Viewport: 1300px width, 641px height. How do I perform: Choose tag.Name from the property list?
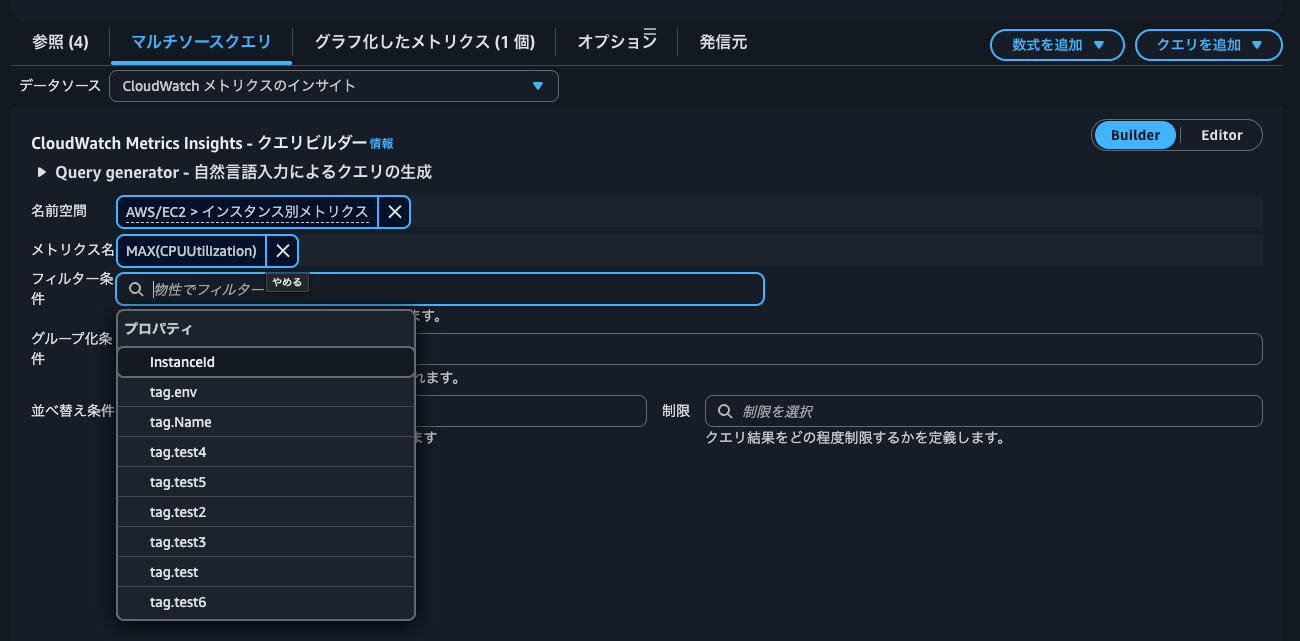click(266, 422)
